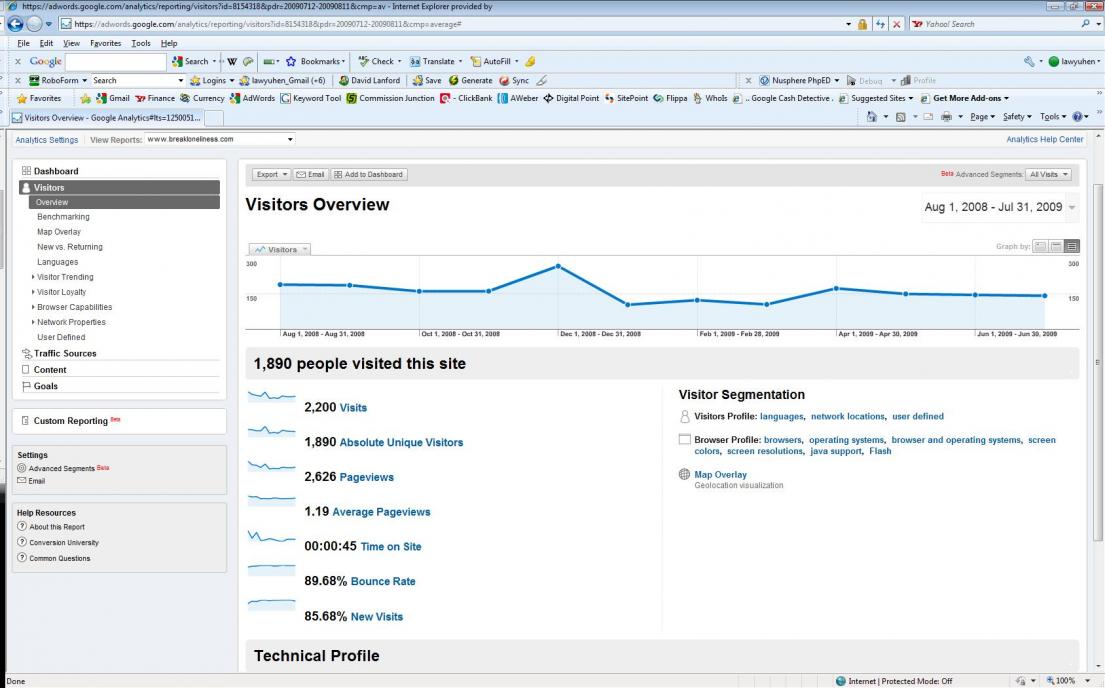This screenshot has height=688, width=1105.
Task: Open the Internet Explorer print icon
Action: (x=946, y=116)
